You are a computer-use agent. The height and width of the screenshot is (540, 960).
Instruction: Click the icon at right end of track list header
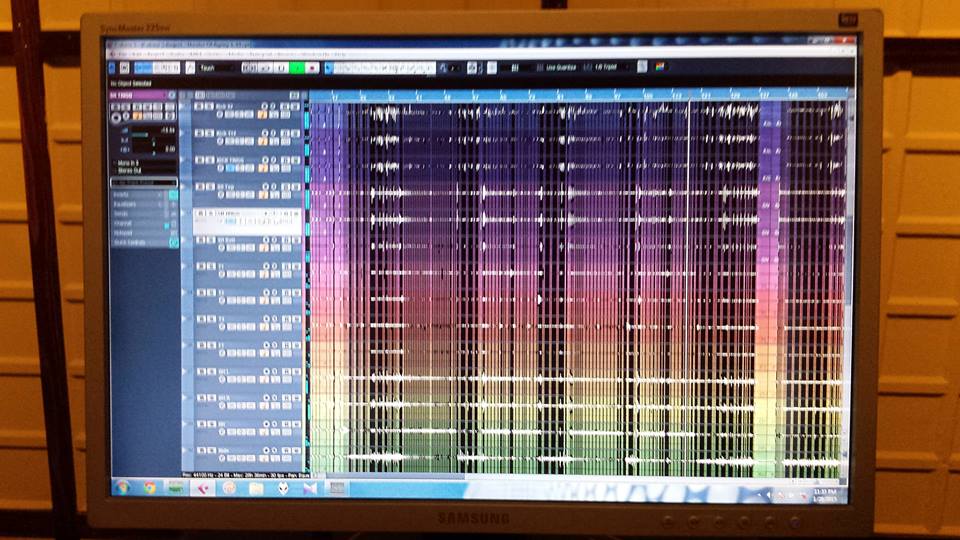pyautogui.click(x=294, y=95)
